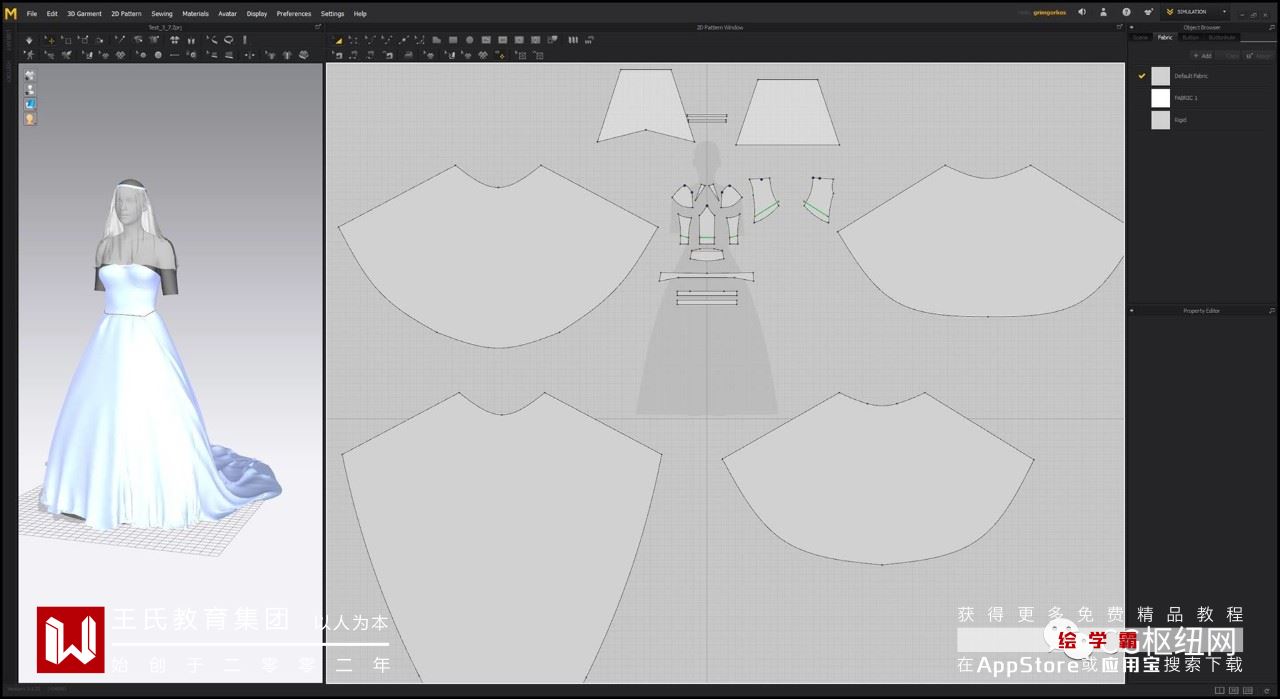This screenshot has width=1280, height=699.
Task: Click the Assign button in Fabric list
Action: (1258, 56)
